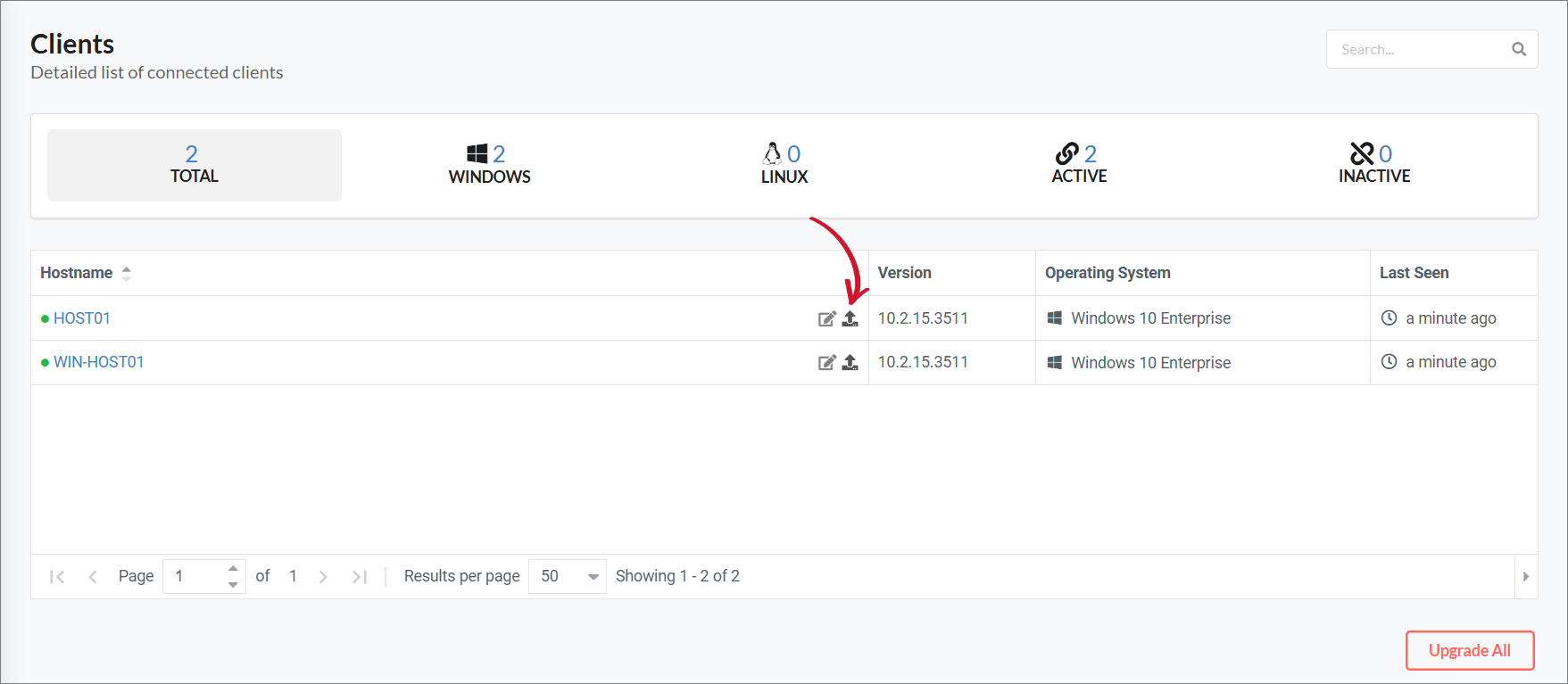Decrement the page number stepper
The width and height of the screenshot is (1568, 684).
point(233,585)
